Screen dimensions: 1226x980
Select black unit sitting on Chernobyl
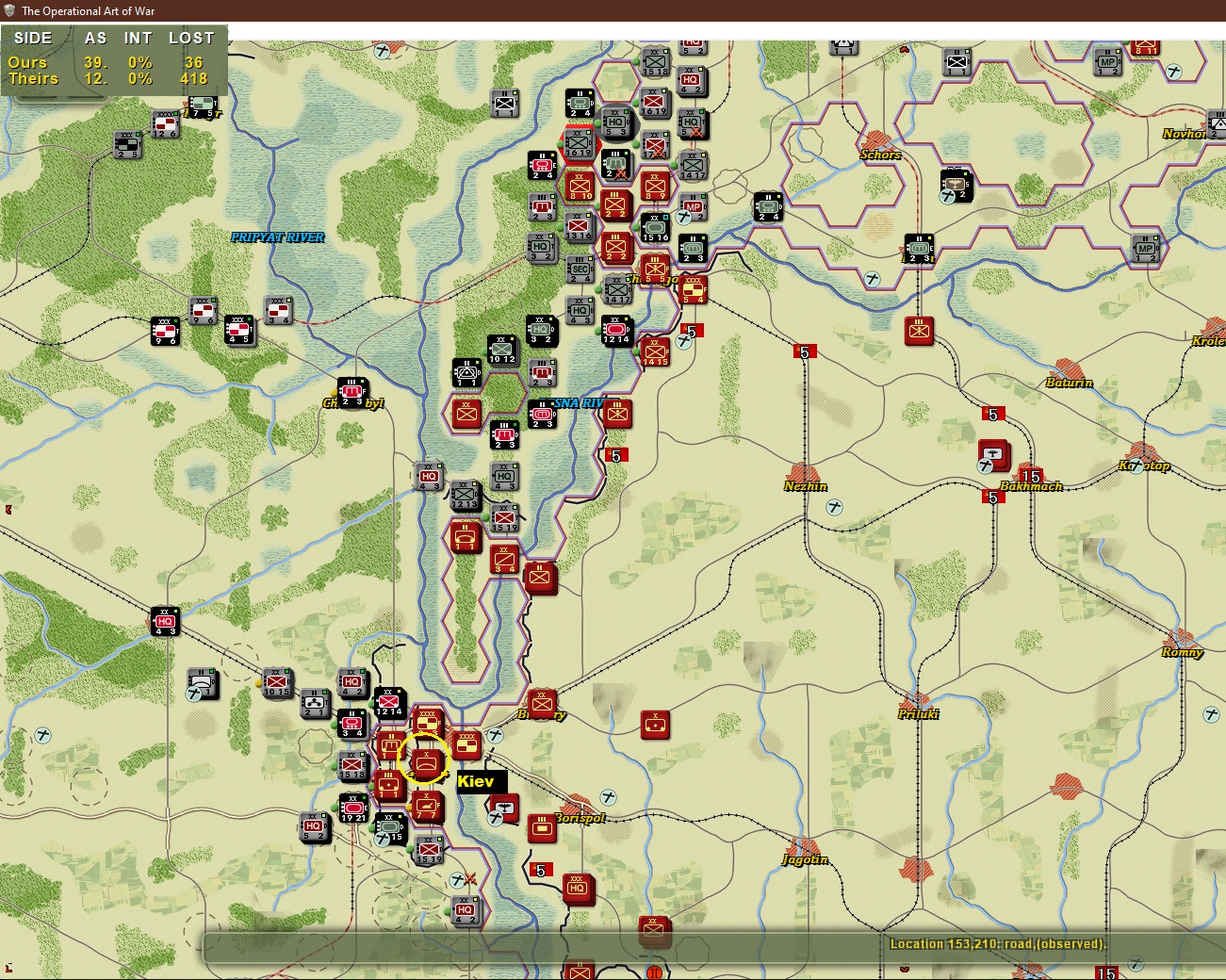[351, 392]
